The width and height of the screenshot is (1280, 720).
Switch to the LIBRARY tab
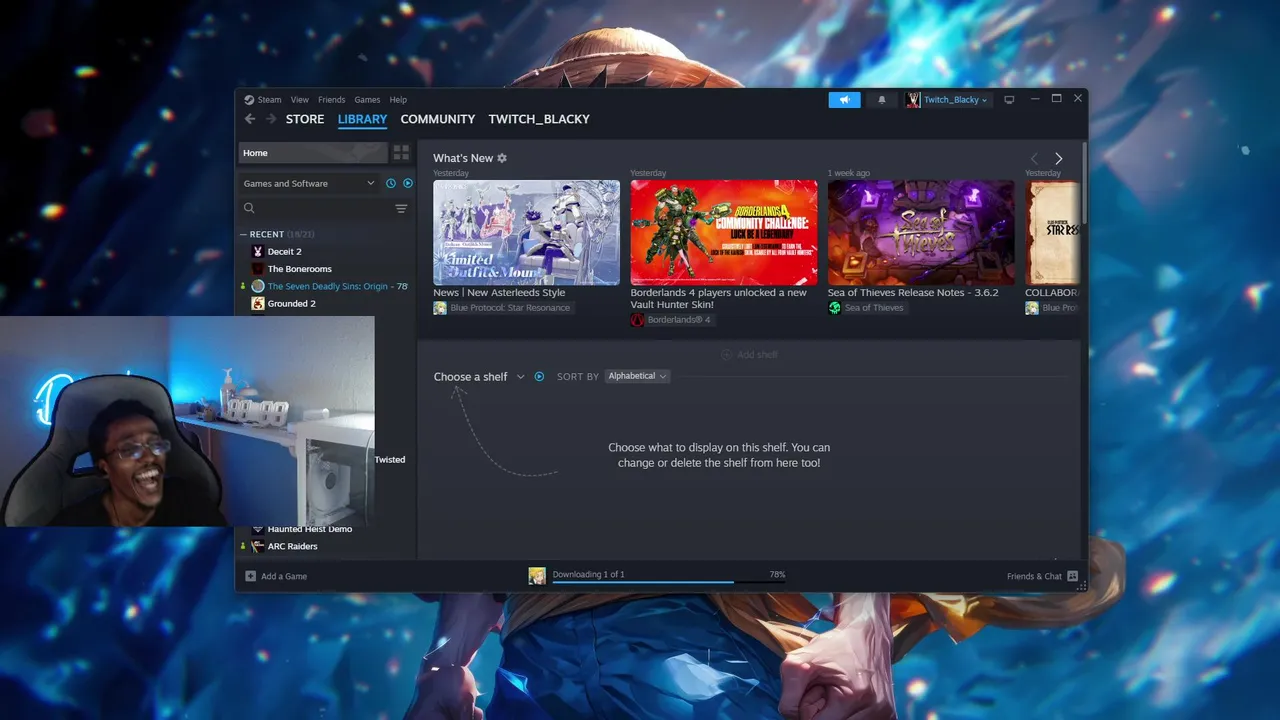(x=362, y=119)
